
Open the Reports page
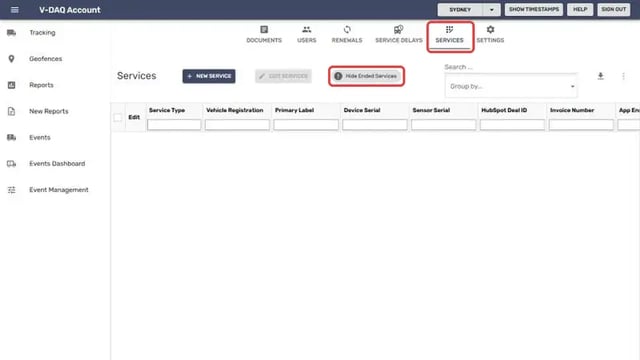pos(41,85)
